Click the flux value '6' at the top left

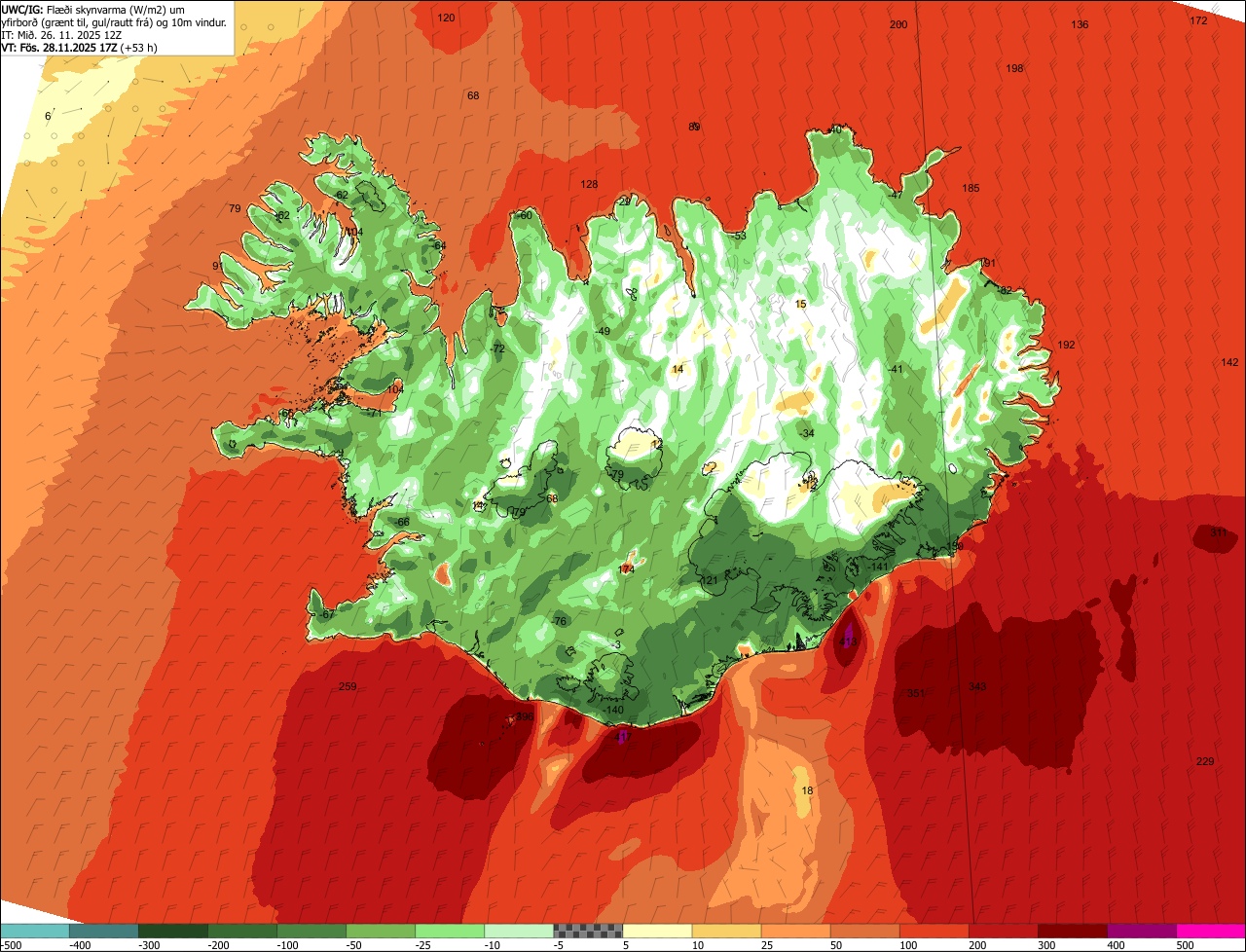[x=48, y=116]
